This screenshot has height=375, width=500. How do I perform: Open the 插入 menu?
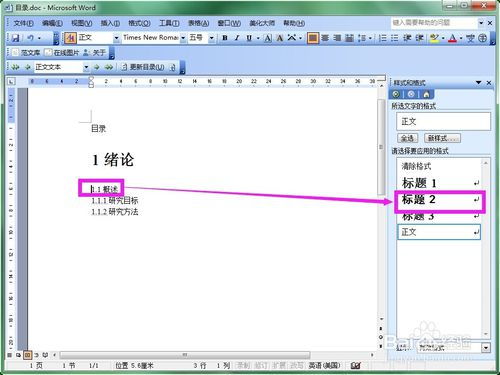(x=110, y=23)
